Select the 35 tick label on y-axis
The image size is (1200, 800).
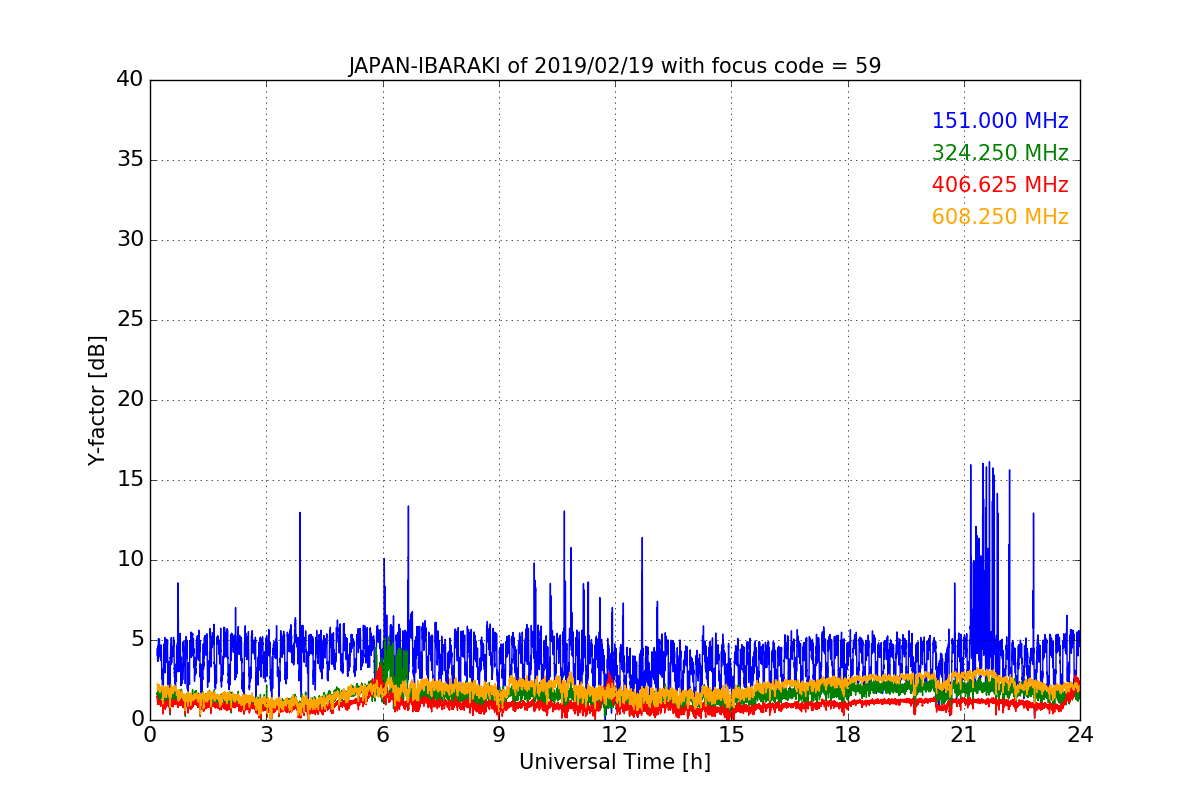pos(129,160)
